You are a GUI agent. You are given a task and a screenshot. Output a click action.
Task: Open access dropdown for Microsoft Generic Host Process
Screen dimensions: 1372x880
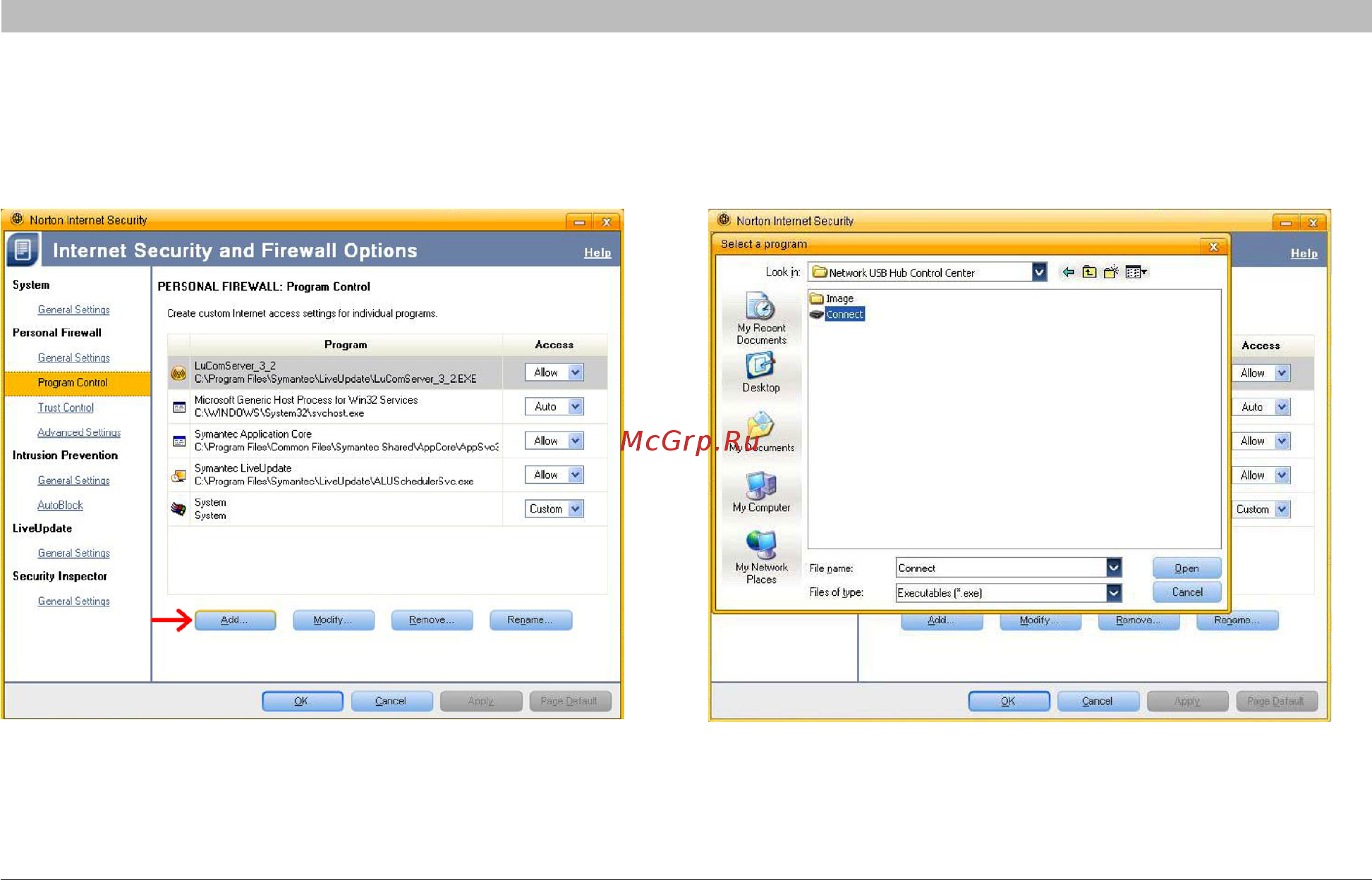(576, 406)
